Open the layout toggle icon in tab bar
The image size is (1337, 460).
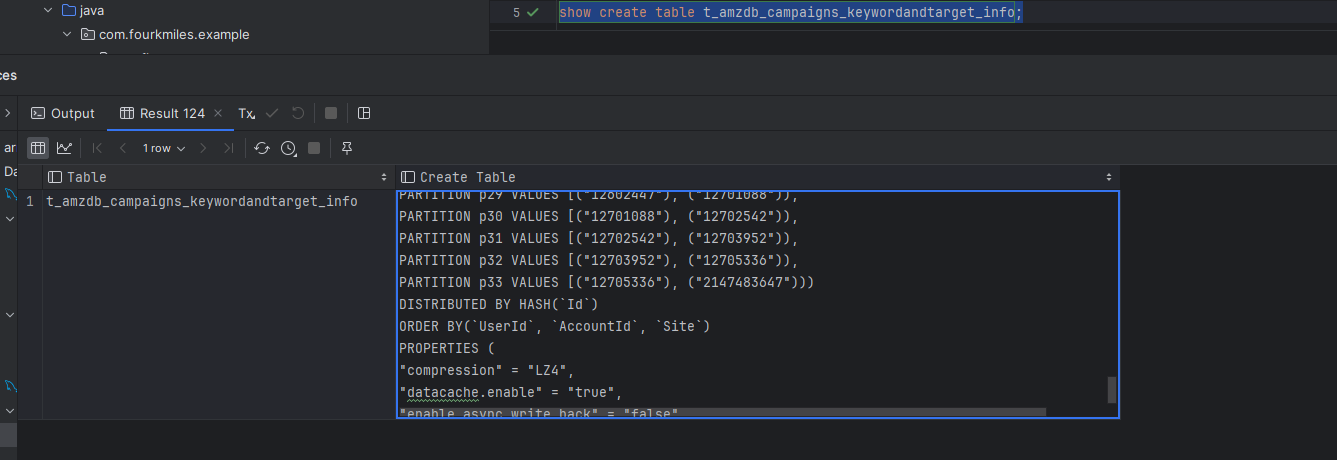click(364, 113)
